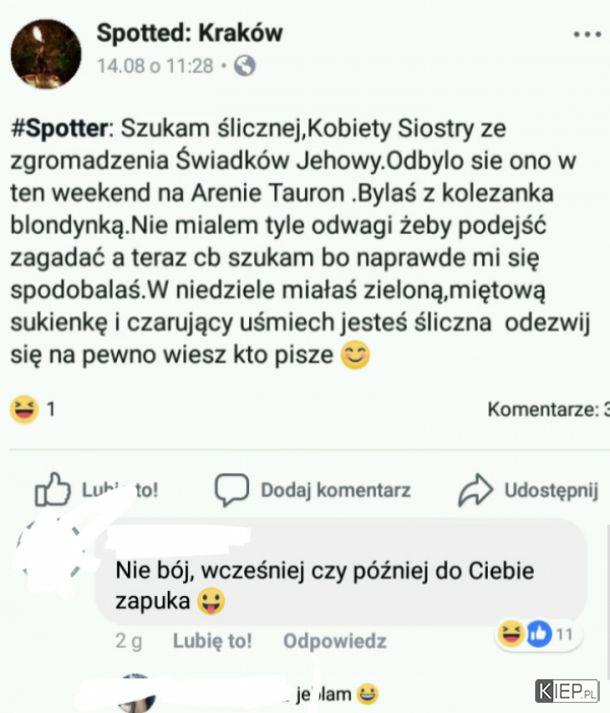
Task: Click the Spotted: Kraków profile picture
Action: (x=46, y=54)
